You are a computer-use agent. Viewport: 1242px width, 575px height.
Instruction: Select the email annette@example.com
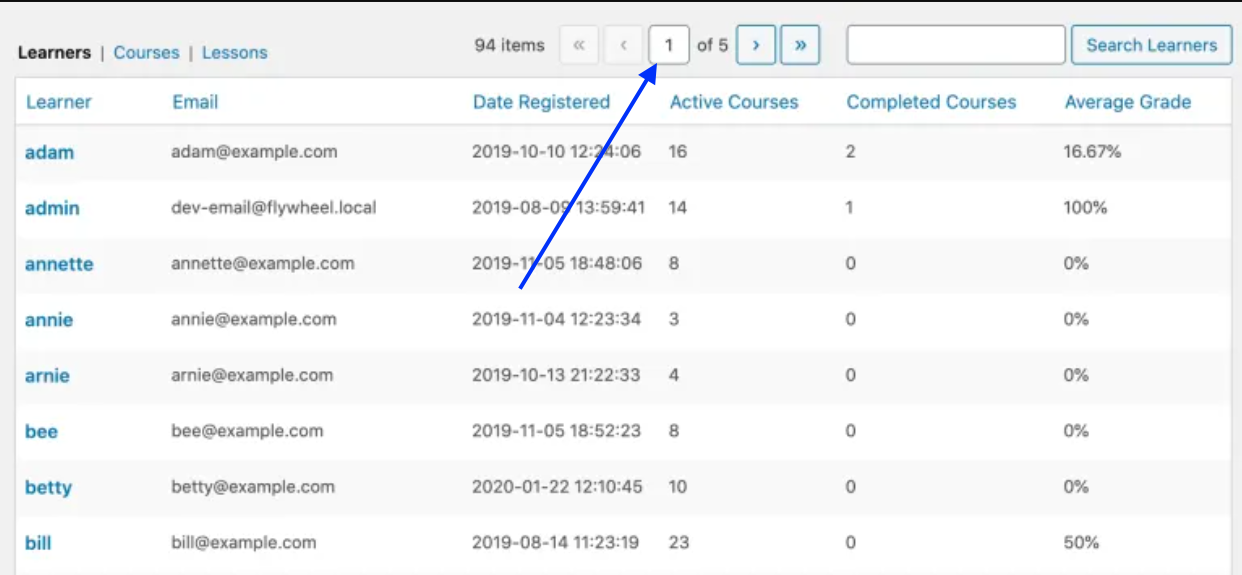click(x=263, y=264)
